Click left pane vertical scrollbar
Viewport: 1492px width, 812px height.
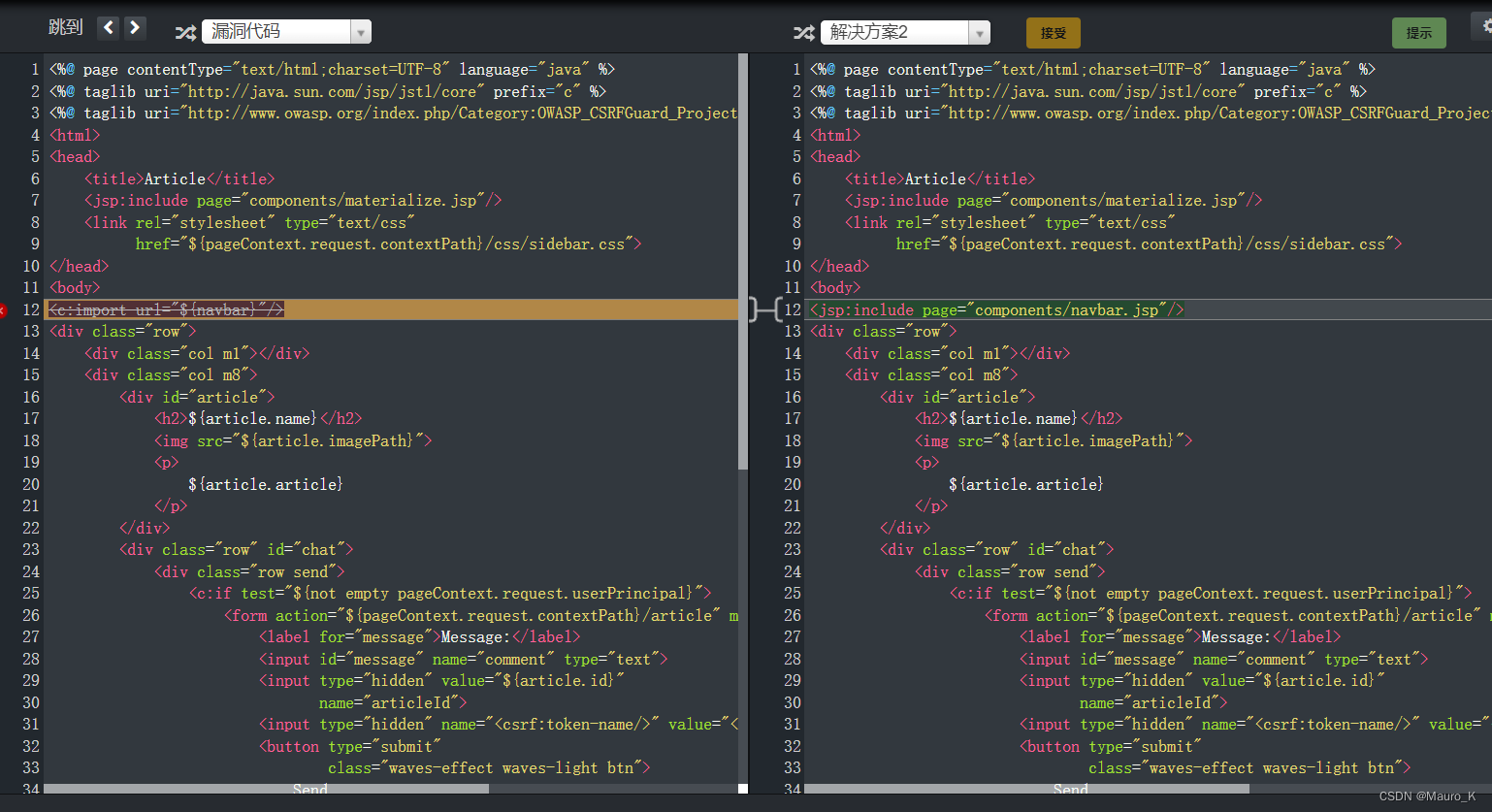point(743,262)
